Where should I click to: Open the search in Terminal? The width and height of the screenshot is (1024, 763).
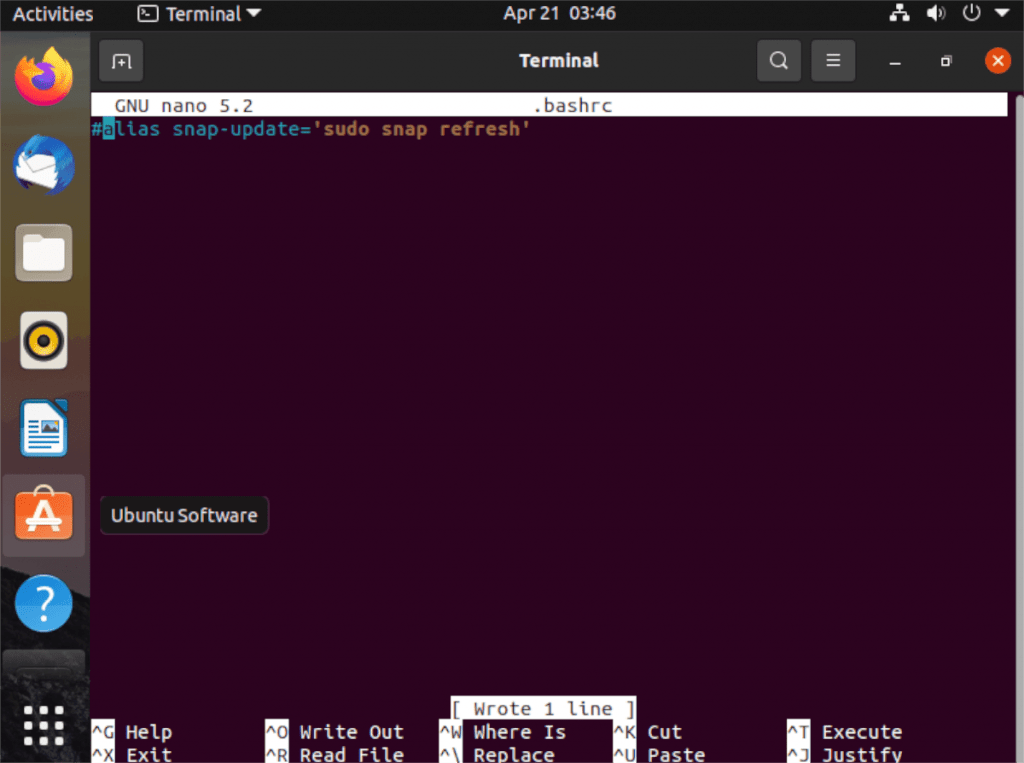778,60
